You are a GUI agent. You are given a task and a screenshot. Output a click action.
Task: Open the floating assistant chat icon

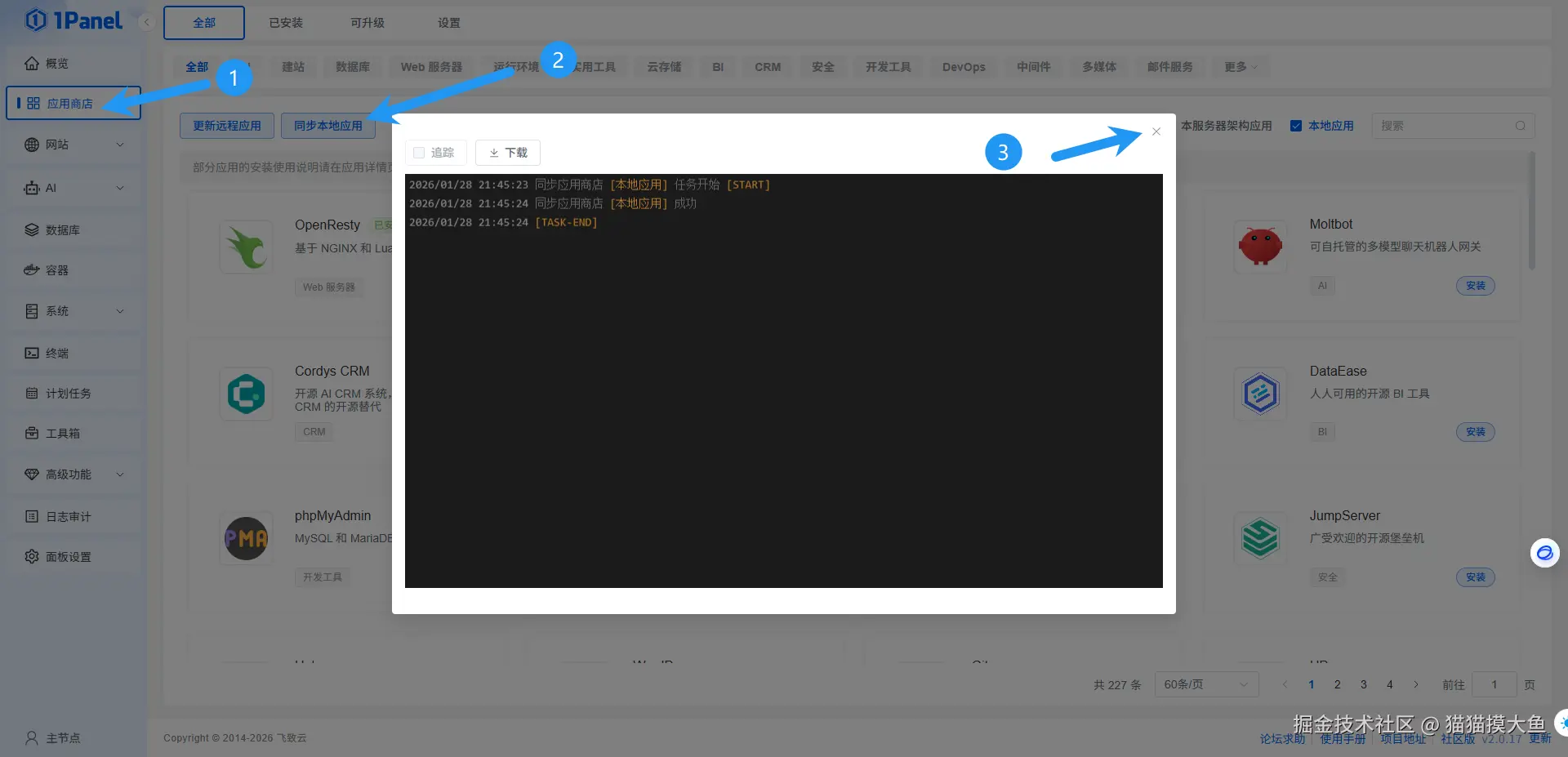tap(1544, 553)
